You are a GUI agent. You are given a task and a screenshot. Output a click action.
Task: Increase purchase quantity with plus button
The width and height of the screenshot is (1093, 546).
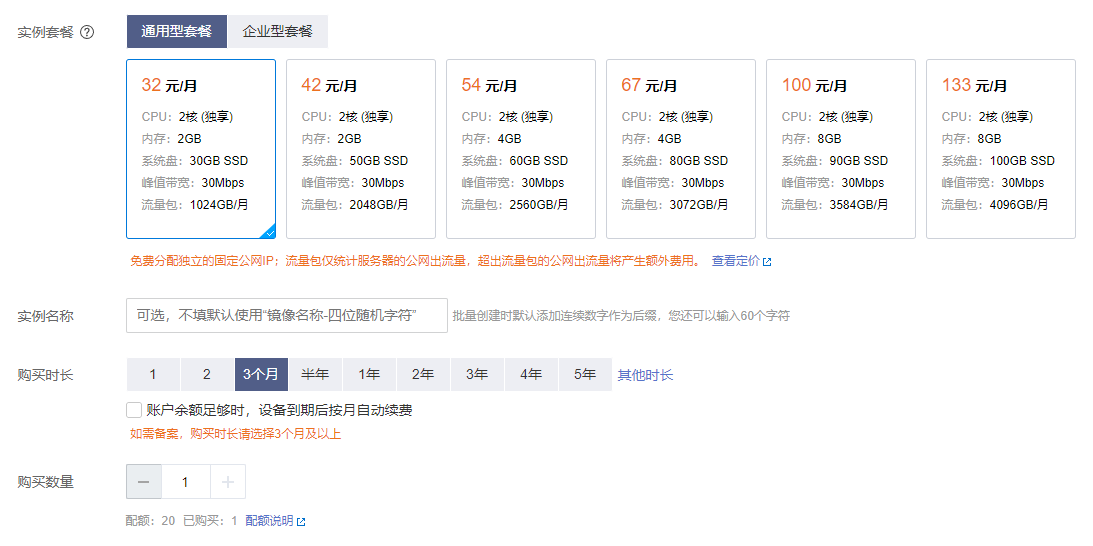[x=228, y=482]
